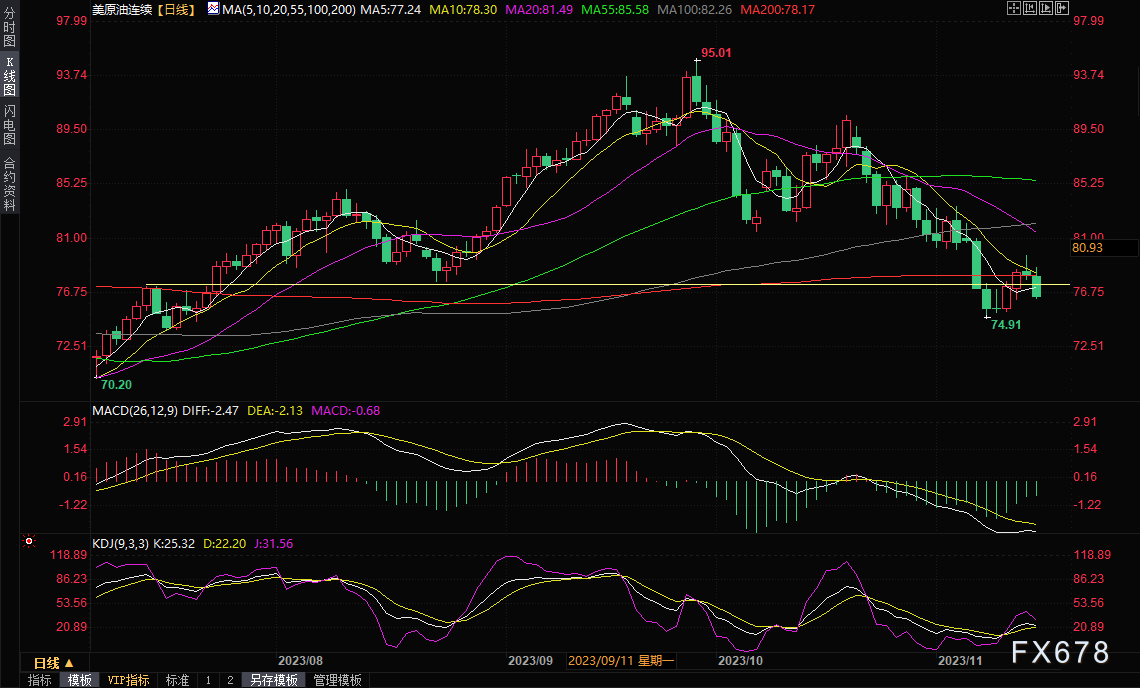The width and height of the screenshot is (1140, 688).
Task: Select the 模板 bottom tab
Action: [x=79, y=680]
